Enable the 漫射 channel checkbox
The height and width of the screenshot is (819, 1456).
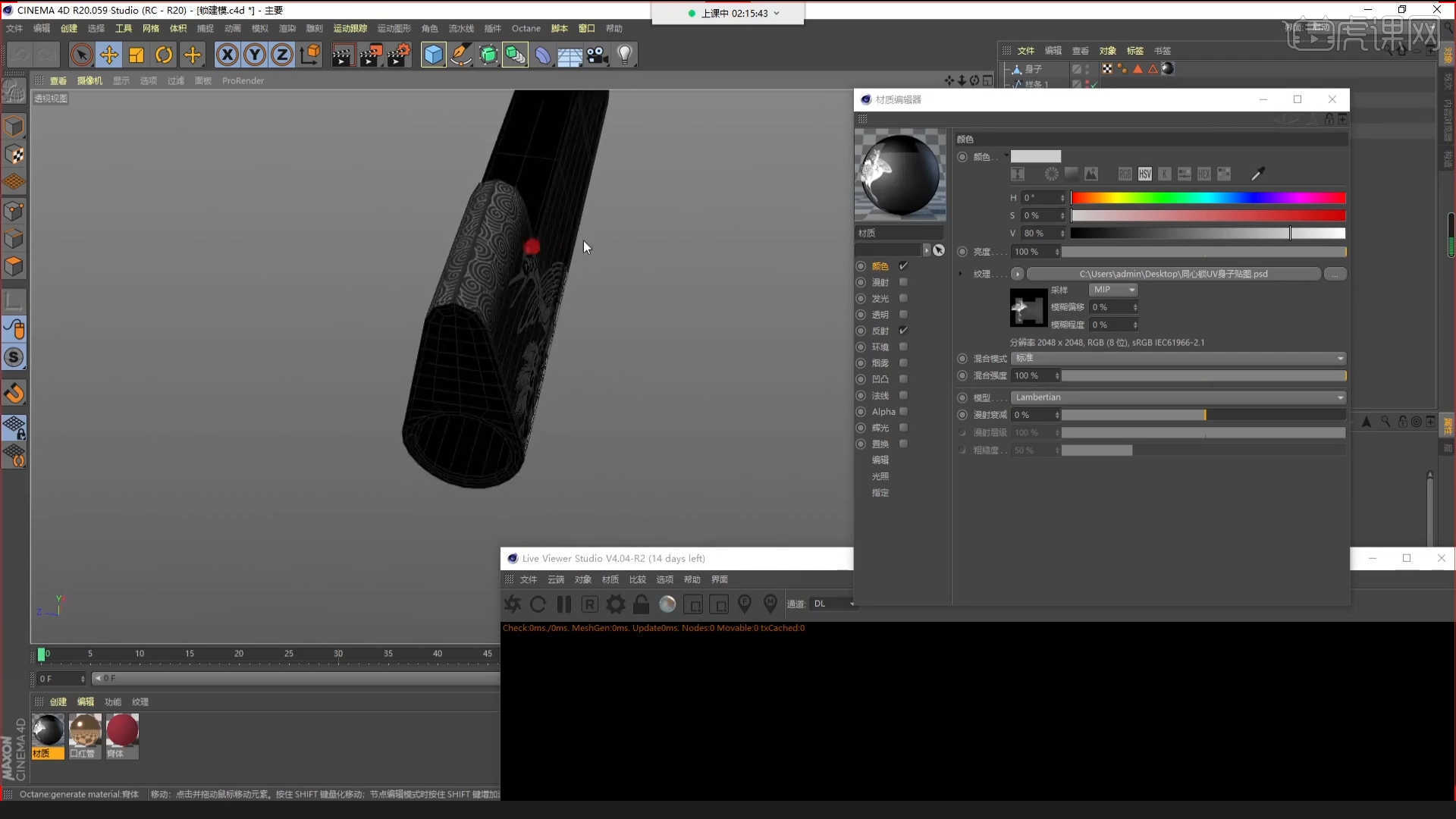point(903,282)
